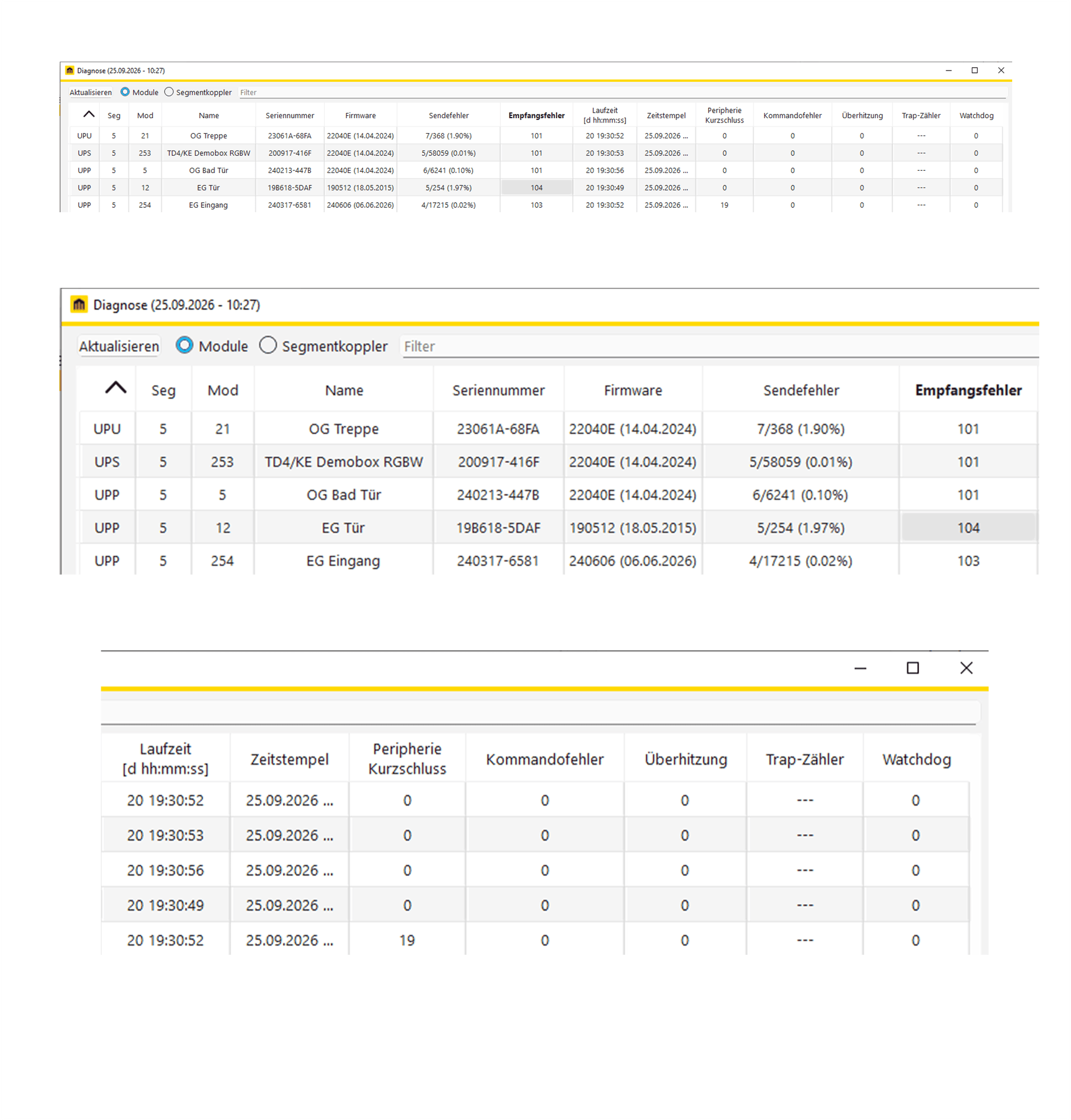Click the sort chevron arrow in the small top window header
The image size is (1071, 1120).
(x=88, y=114)
